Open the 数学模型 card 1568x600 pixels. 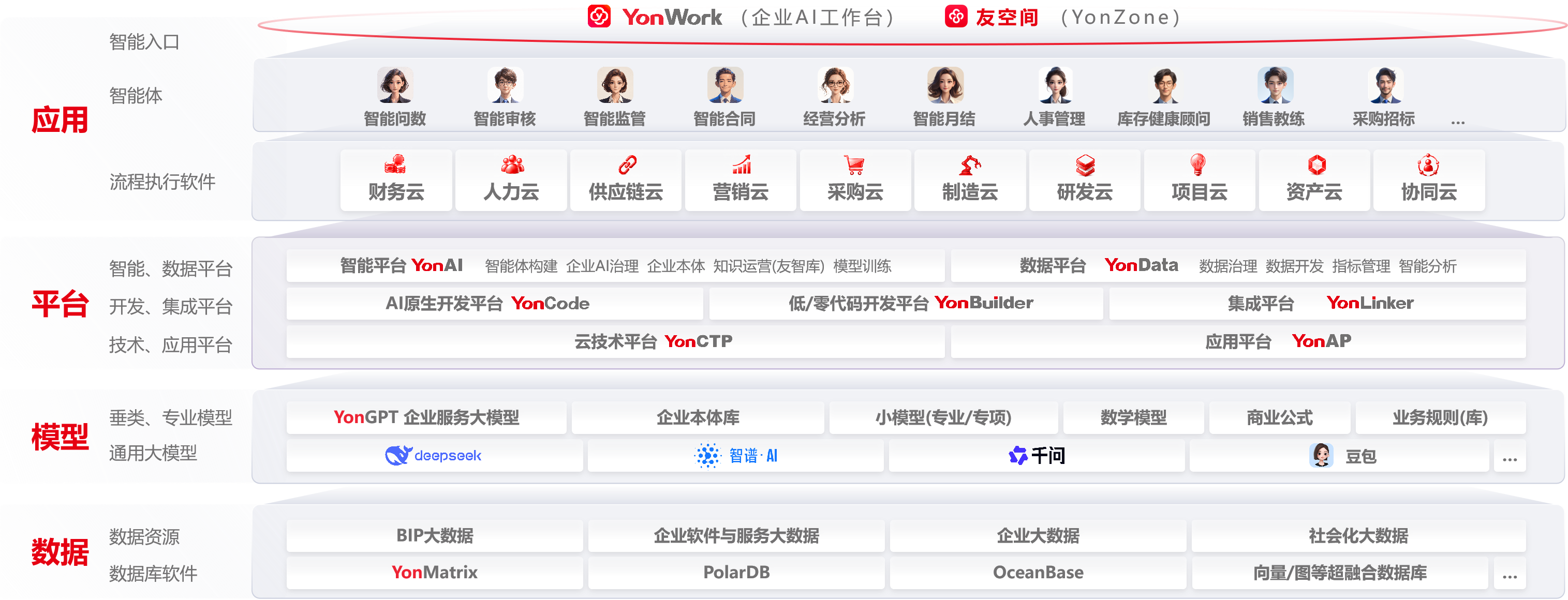click(1133, 417)
